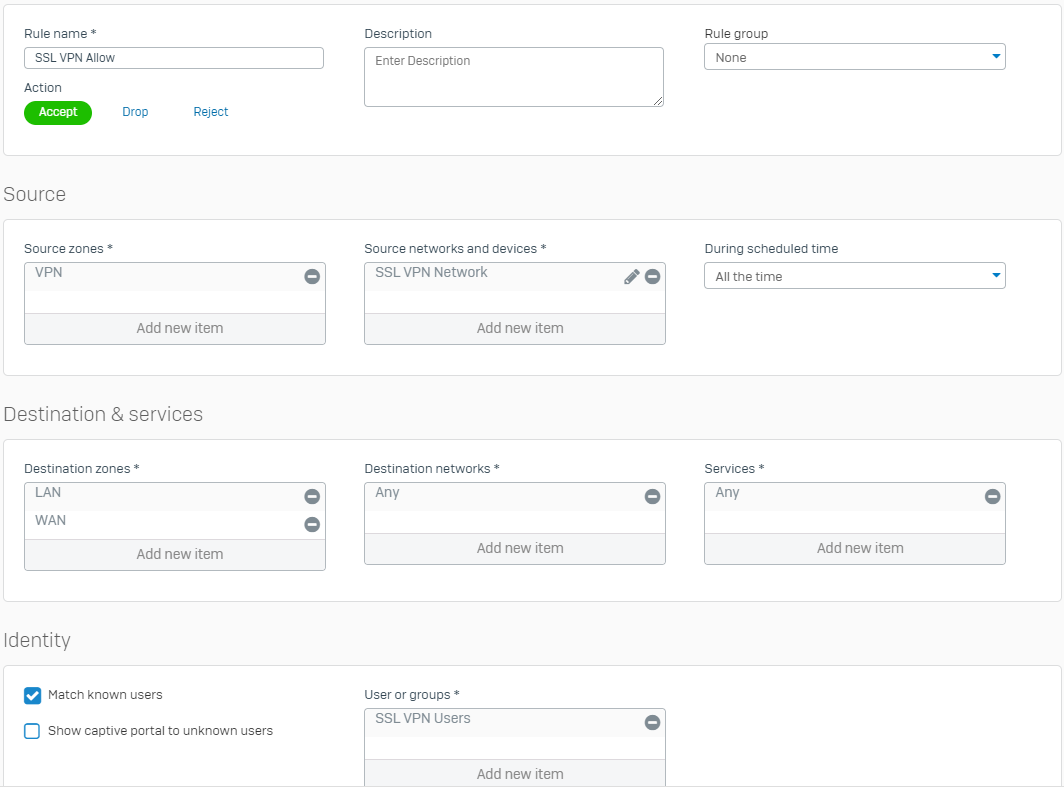
Task: Uncheck Match known users checkbox
Action: (33, 695)
